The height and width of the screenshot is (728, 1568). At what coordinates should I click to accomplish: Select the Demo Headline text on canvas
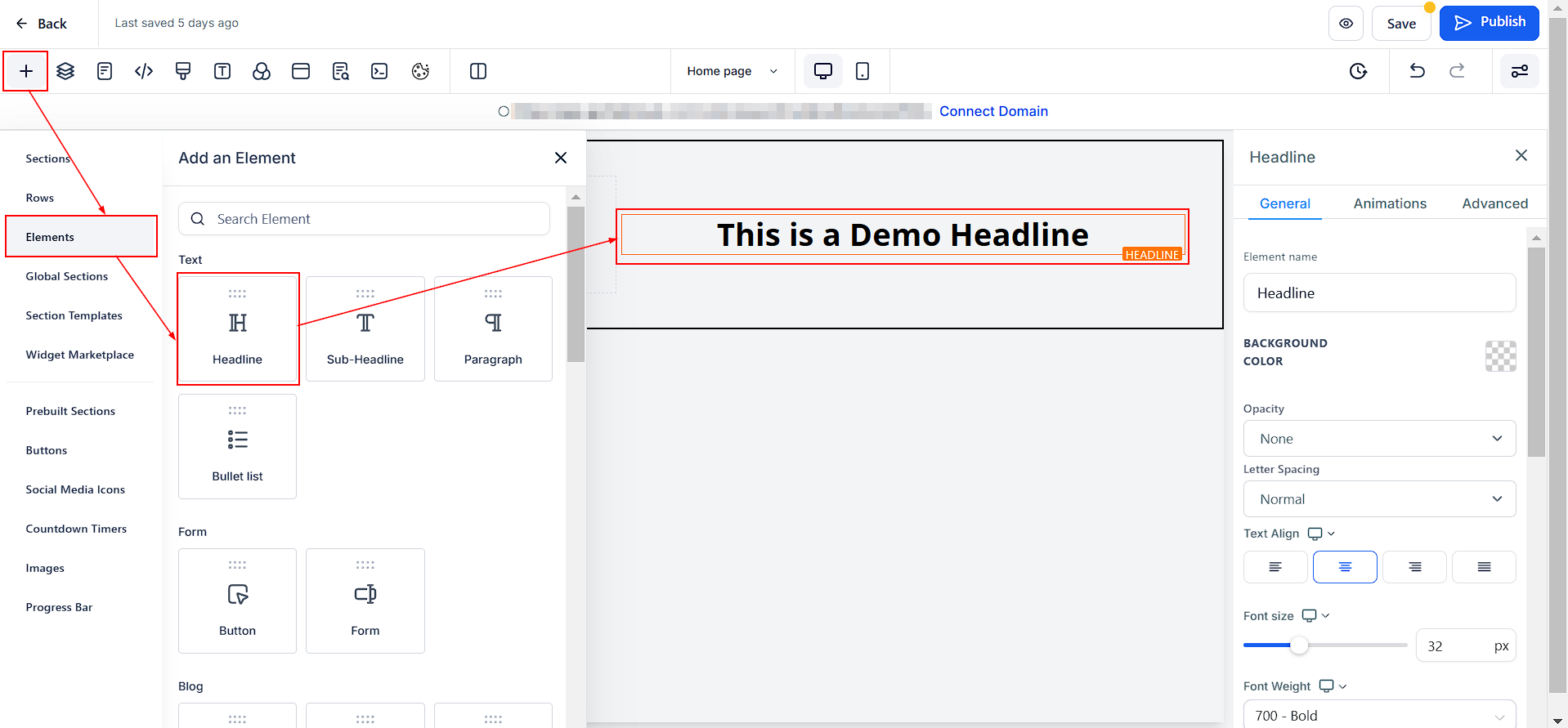(x=903, y=235)
